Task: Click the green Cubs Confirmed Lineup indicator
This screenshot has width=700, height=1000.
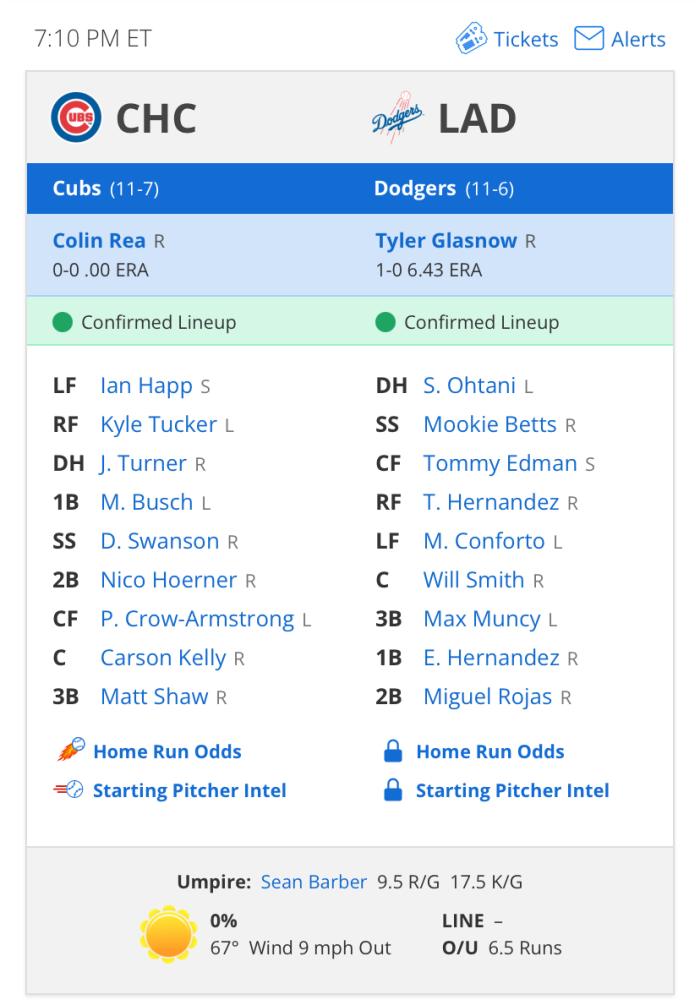Action: click(x=62, y=322)
